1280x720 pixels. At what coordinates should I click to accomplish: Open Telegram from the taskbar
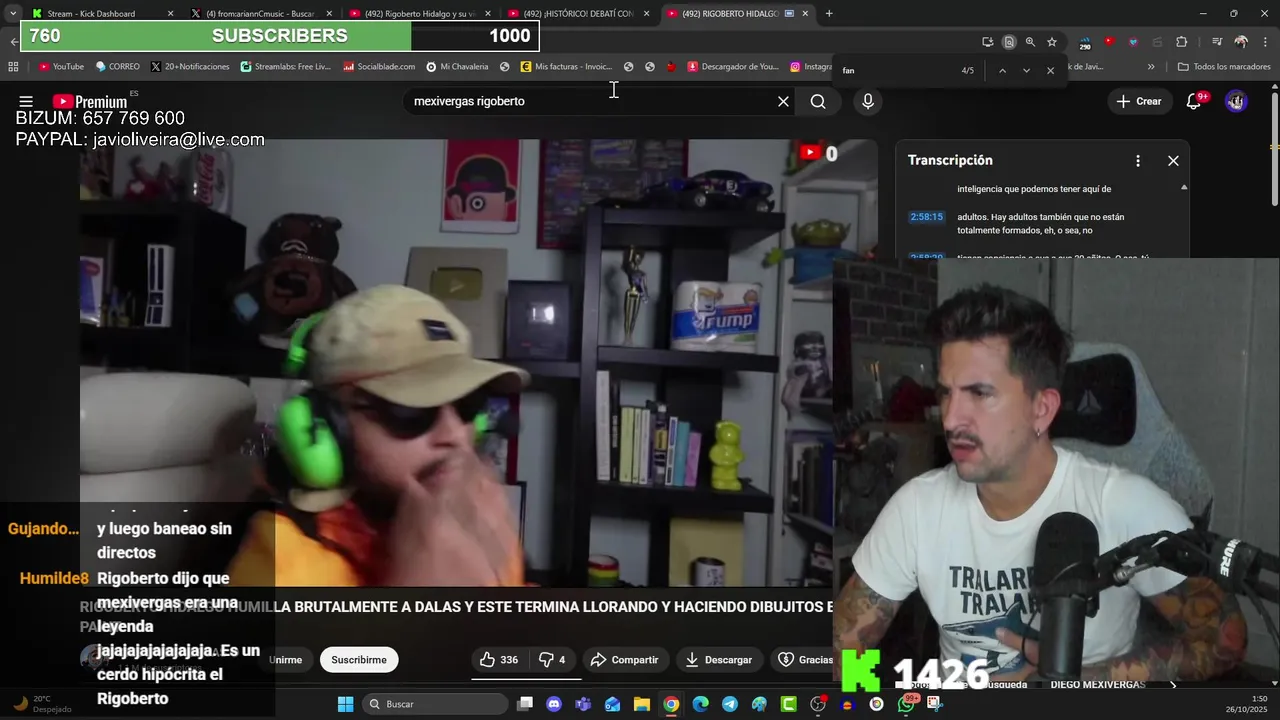click(x=730, y=704)
